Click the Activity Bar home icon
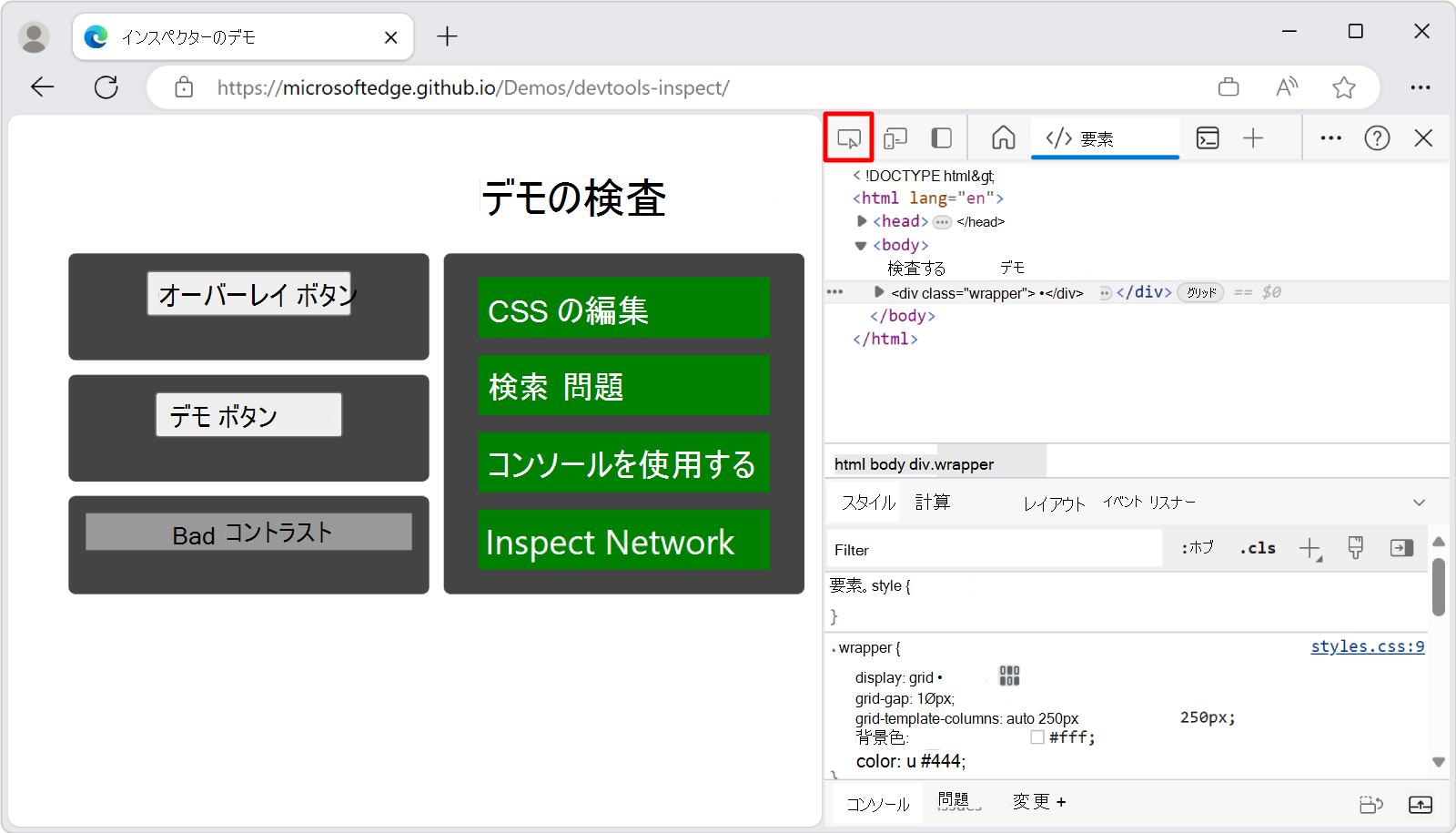This screenshot has width=1456, height=833. coord(1003,137)
